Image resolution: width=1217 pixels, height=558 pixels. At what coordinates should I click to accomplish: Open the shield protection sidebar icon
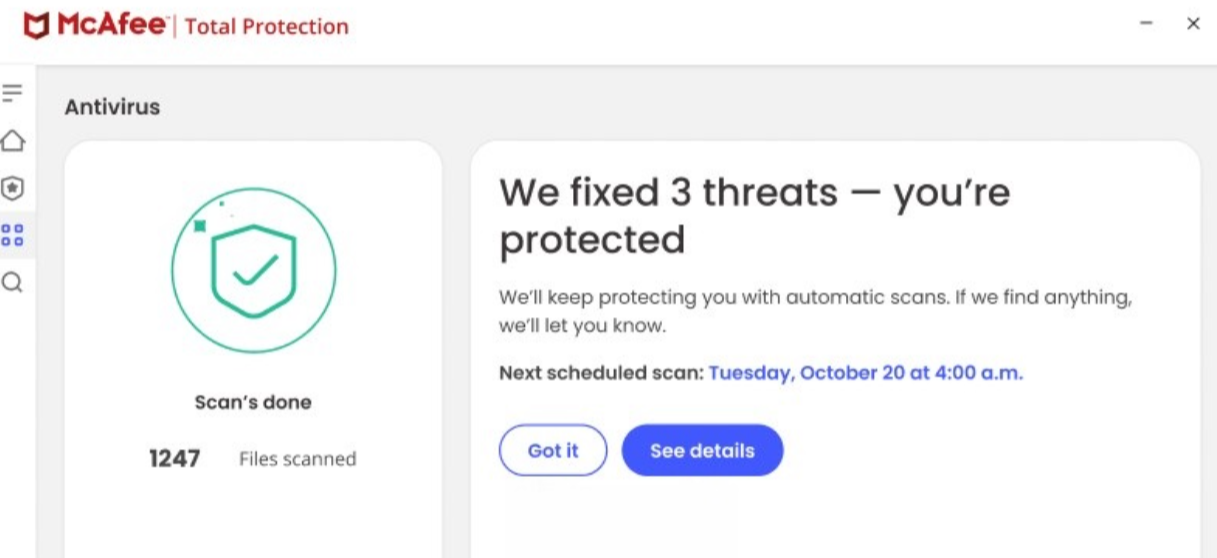12,188
